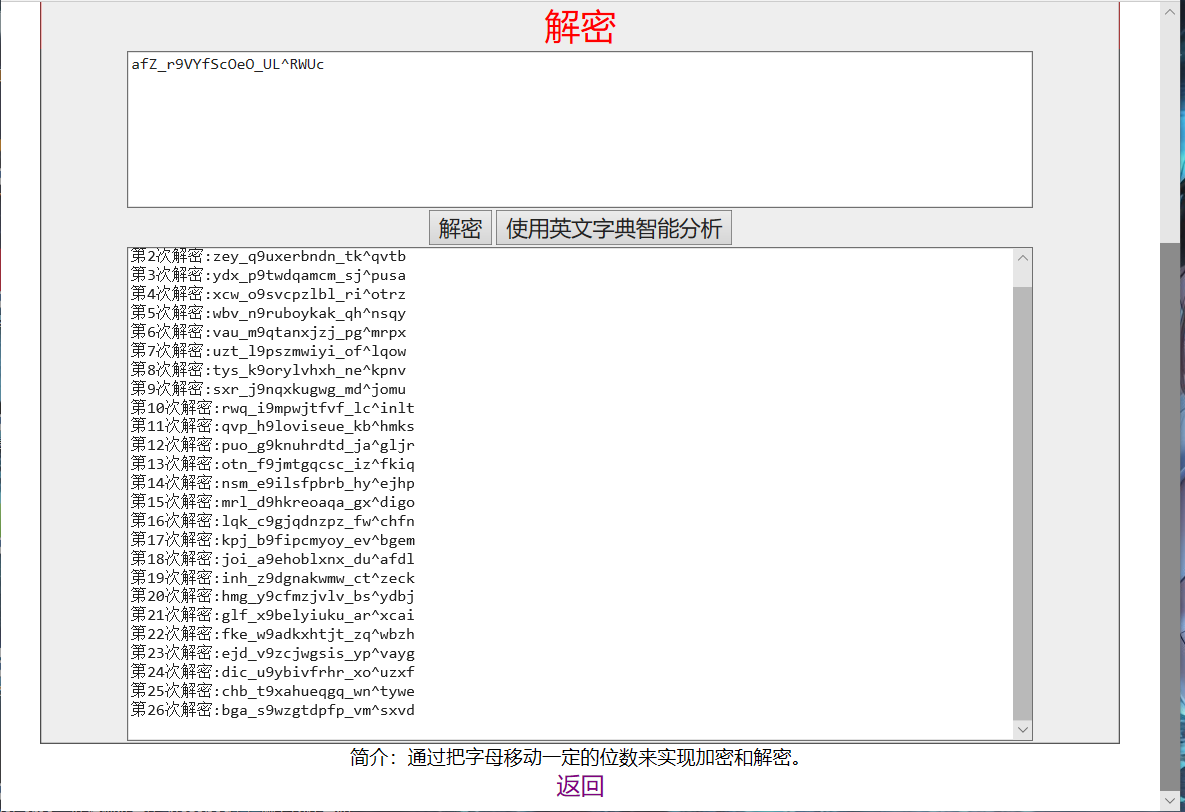
Task: Select the line 第17次解密:kpj_b9fipcmyoy_ev^bgem
Action: [273, 540]
